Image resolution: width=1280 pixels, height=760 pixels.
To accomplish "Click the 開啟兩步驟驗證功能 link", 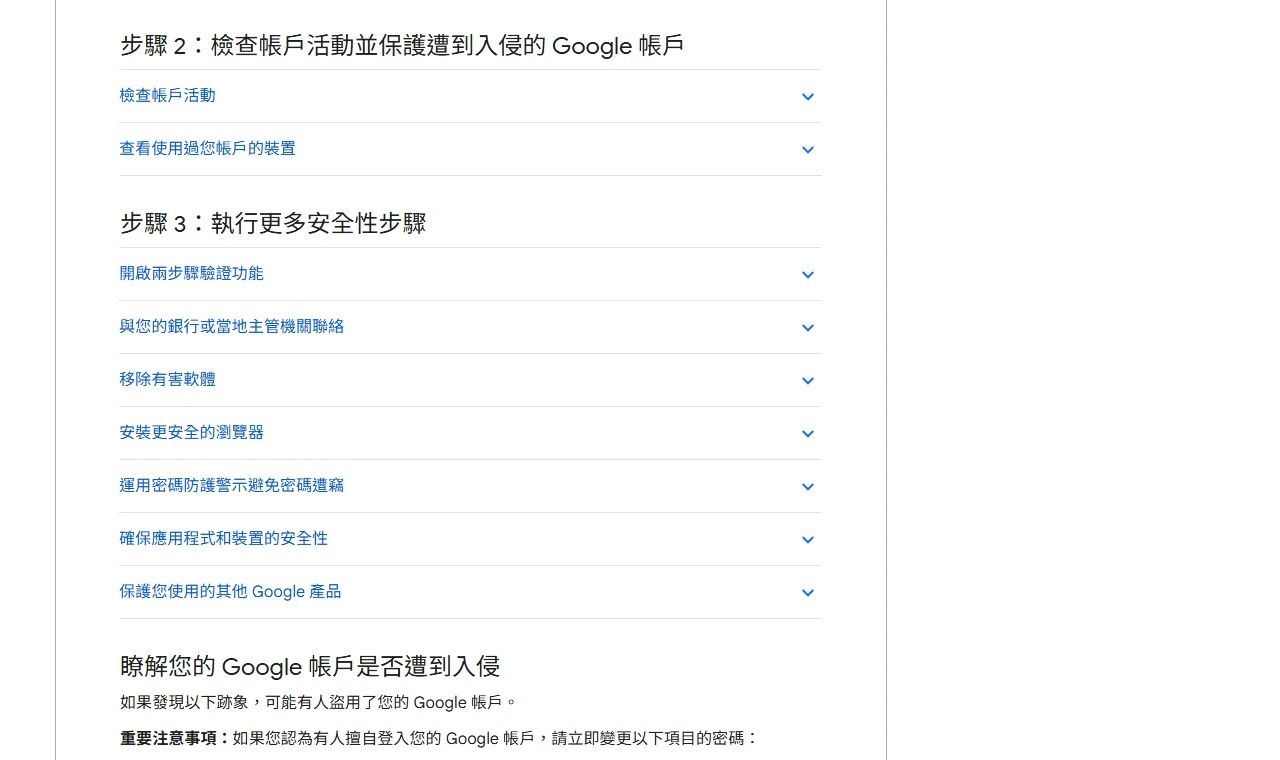I will point(191,273).
